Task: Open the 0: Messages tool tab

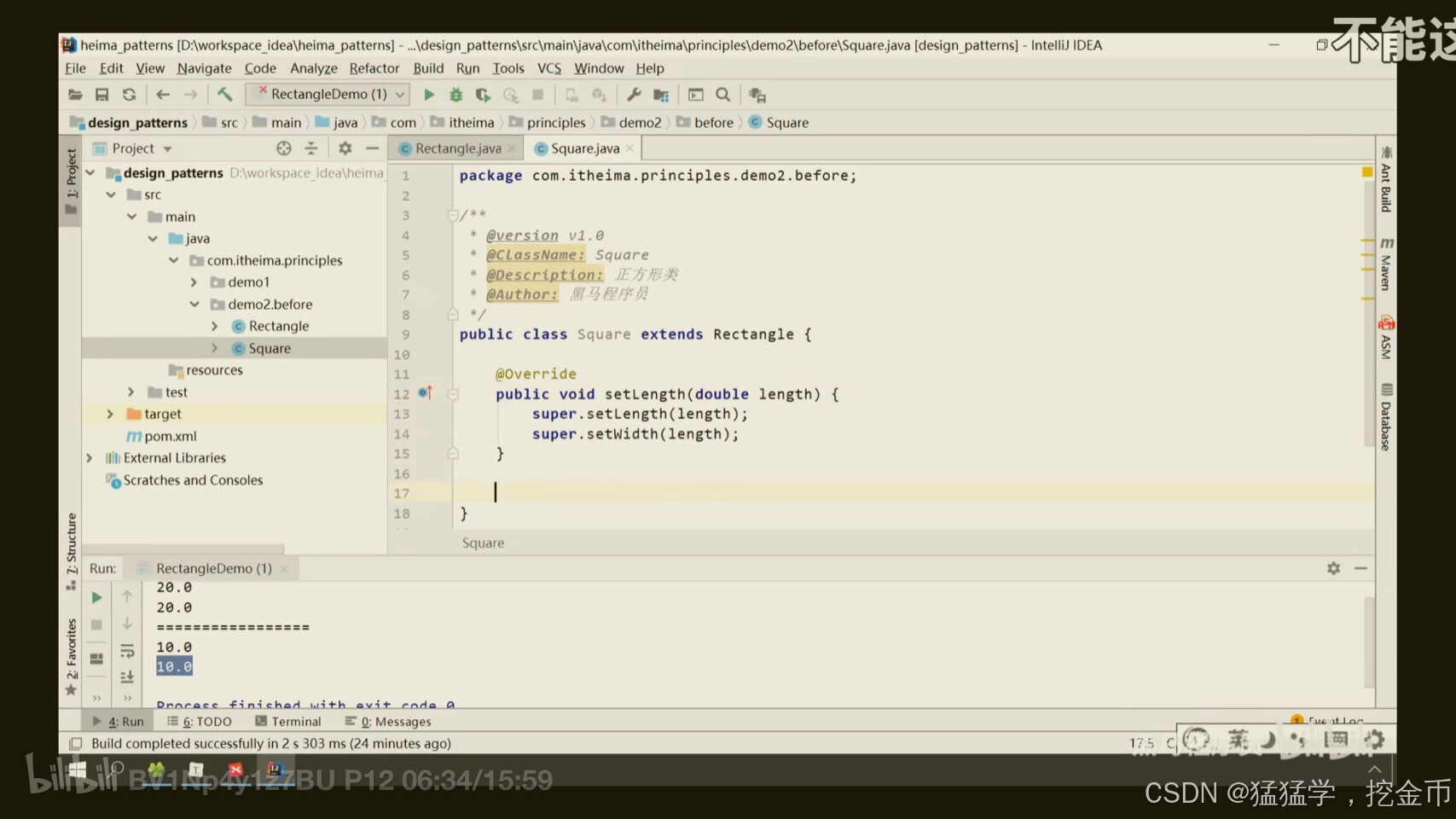Action: [x=388, y=722]
